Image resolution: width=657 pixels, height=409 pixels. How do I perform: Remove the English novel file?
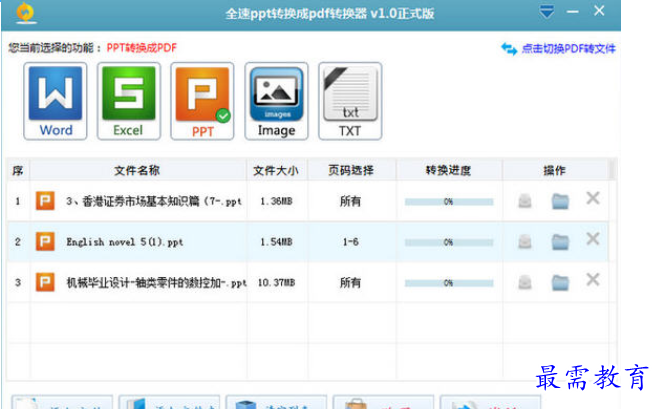(592, 239)
